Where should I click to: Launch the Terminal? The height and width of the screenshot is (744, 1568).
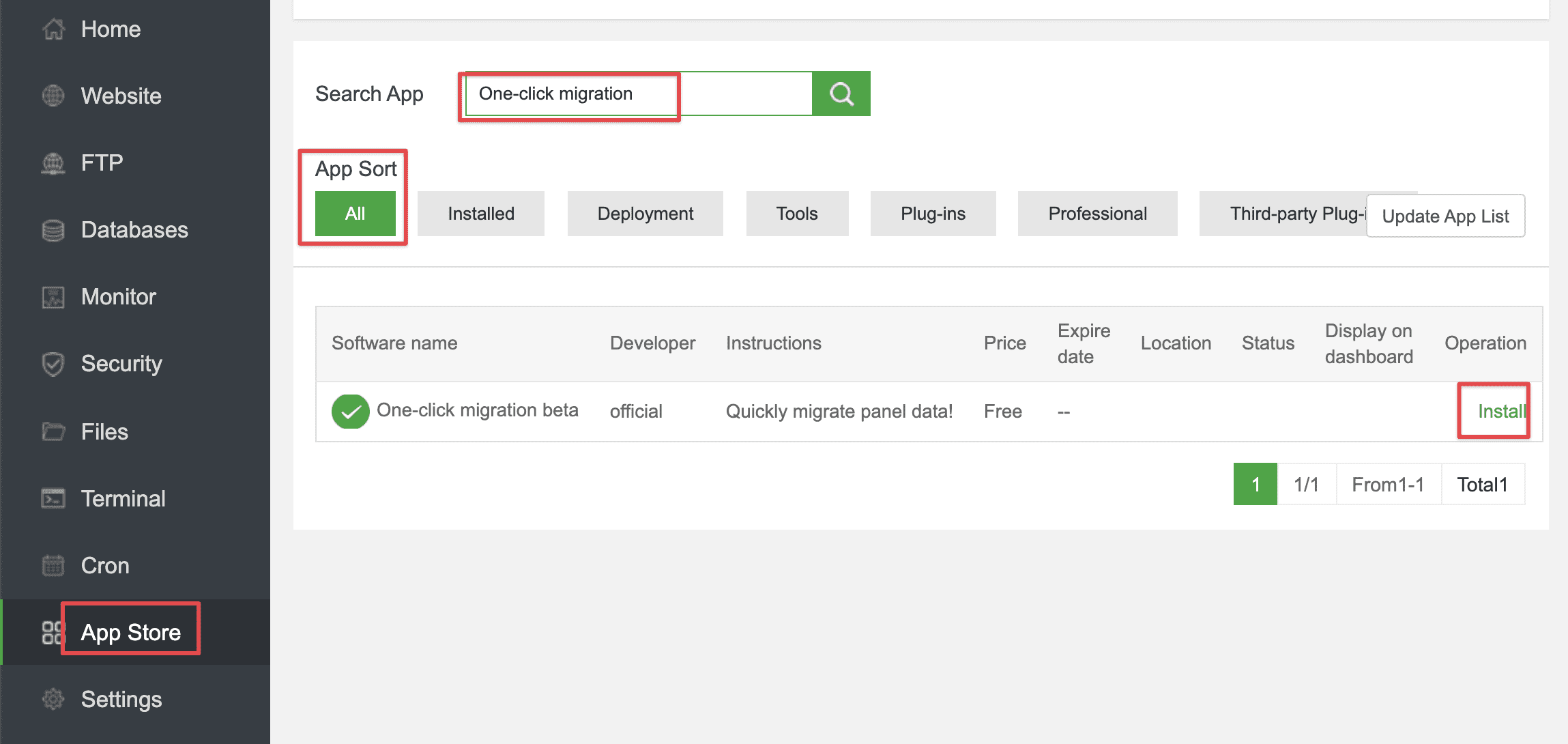pos(123,498)
